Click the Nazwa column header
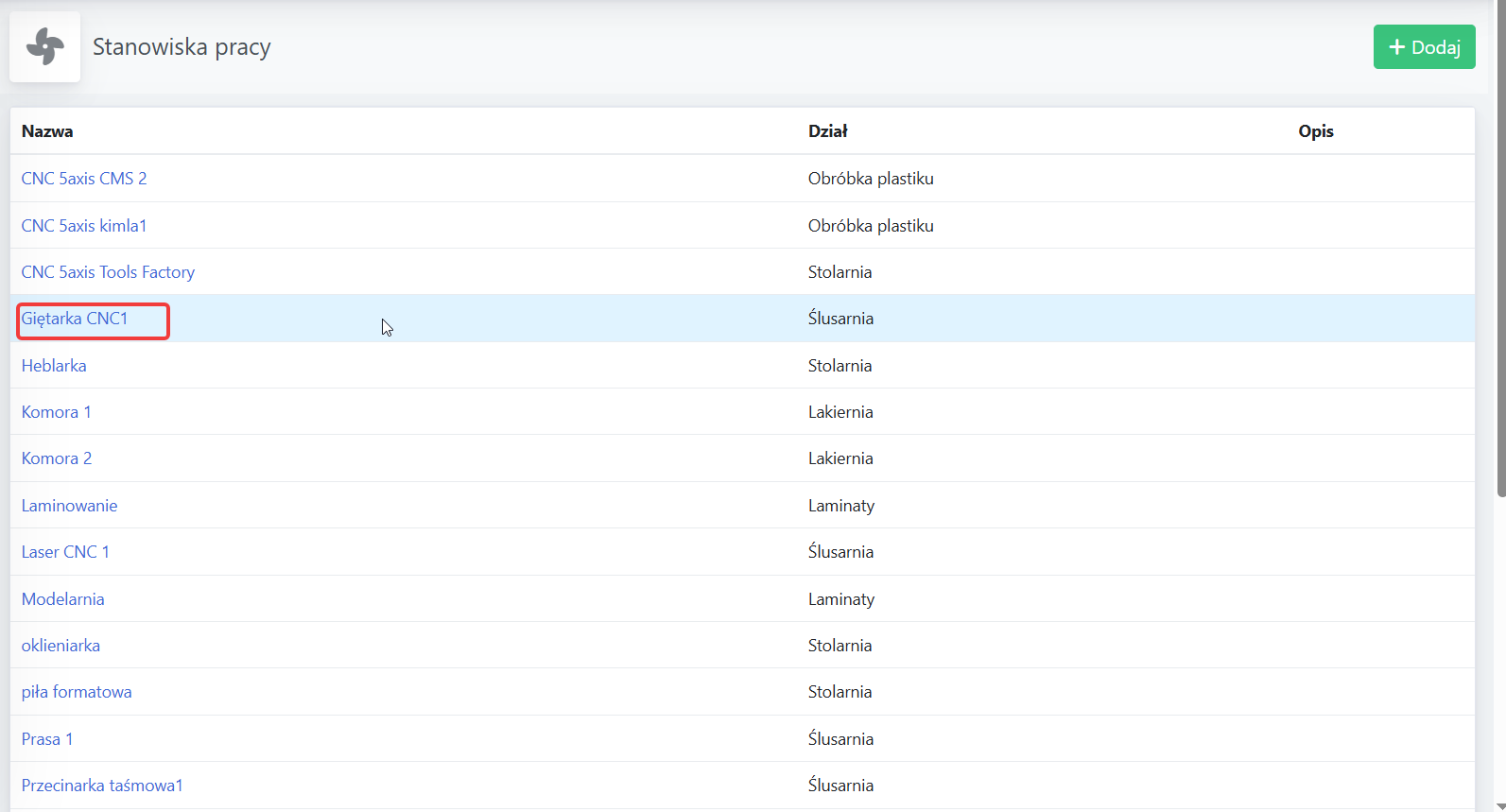 point(47,131)
